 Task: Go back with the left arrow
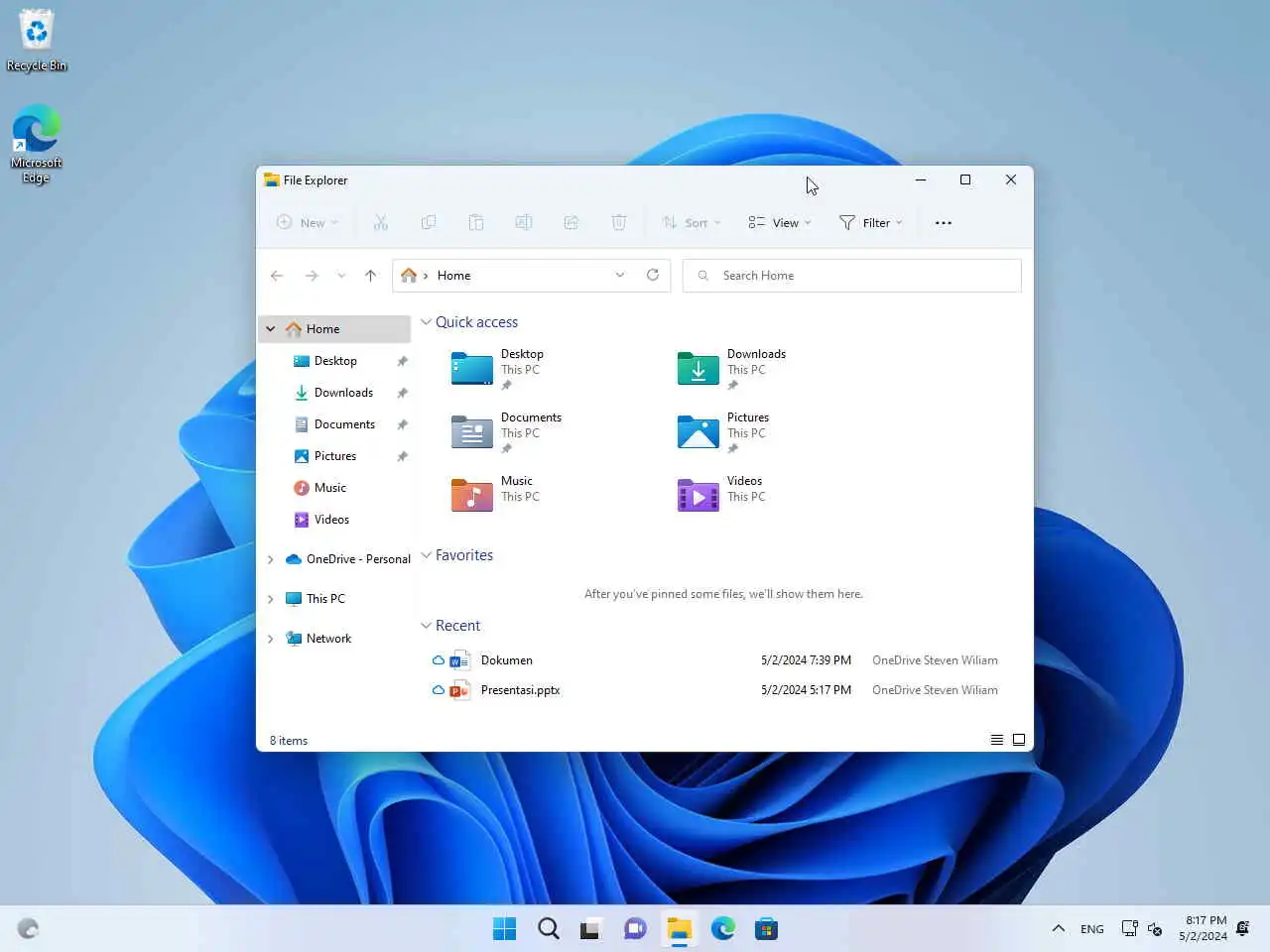click(x=277, y=276)
